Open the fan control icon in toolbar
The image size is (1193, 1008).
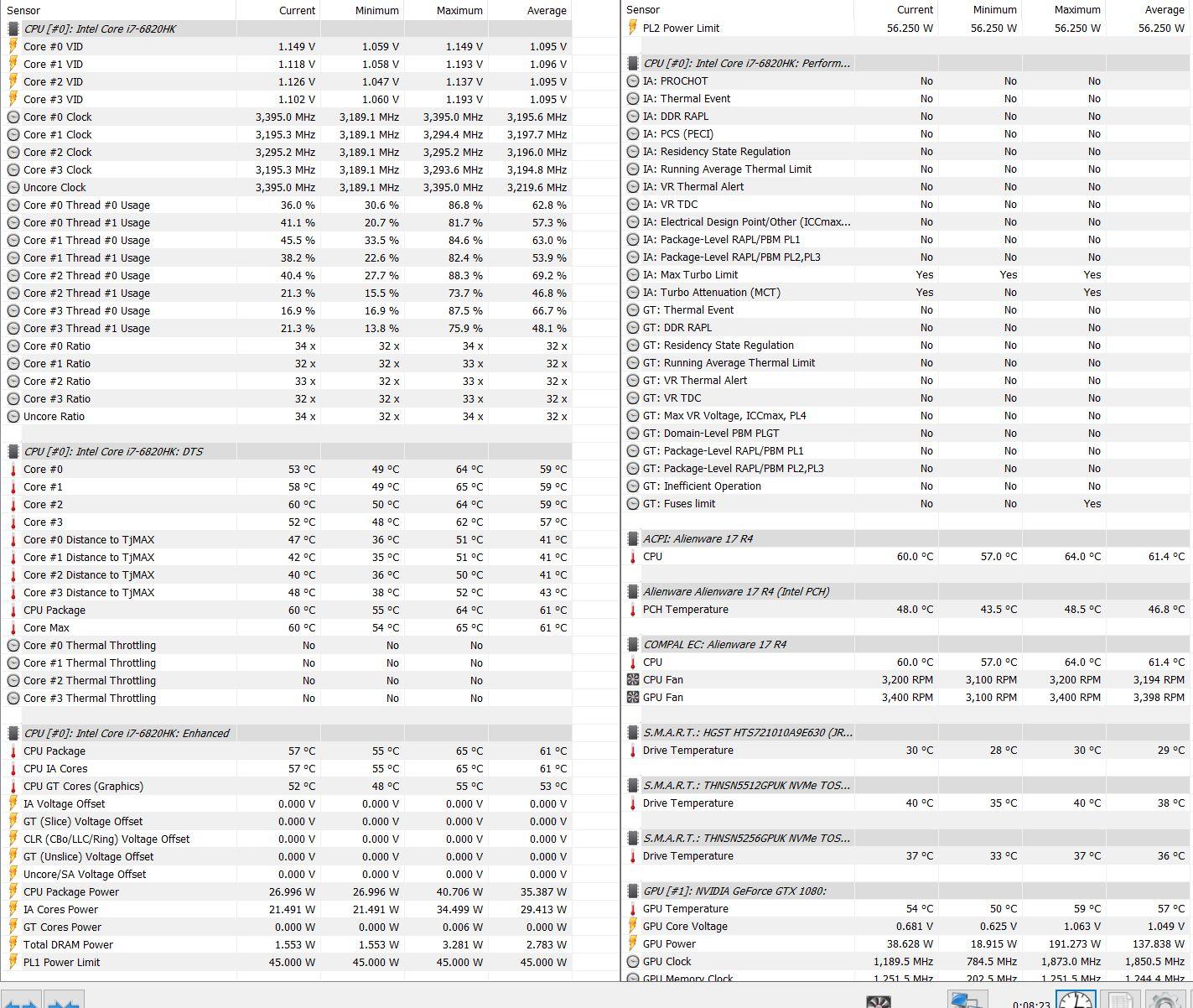[x=878, y=1001]
